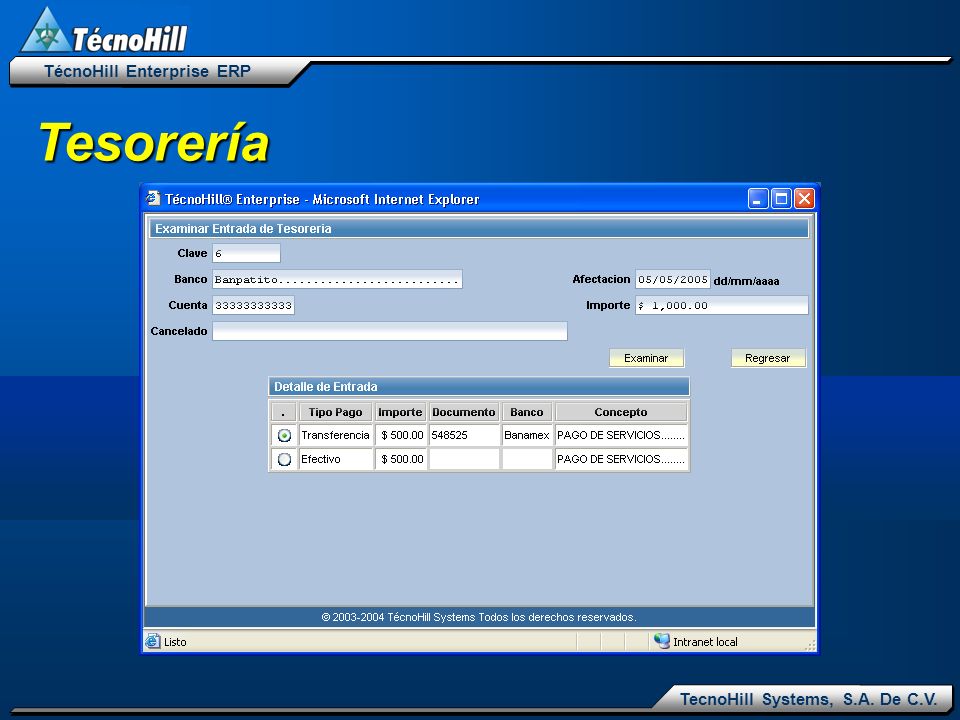Click the Listo status bar page icon
The width and height of the screenshot is (960, 720).
pos(152,641)
